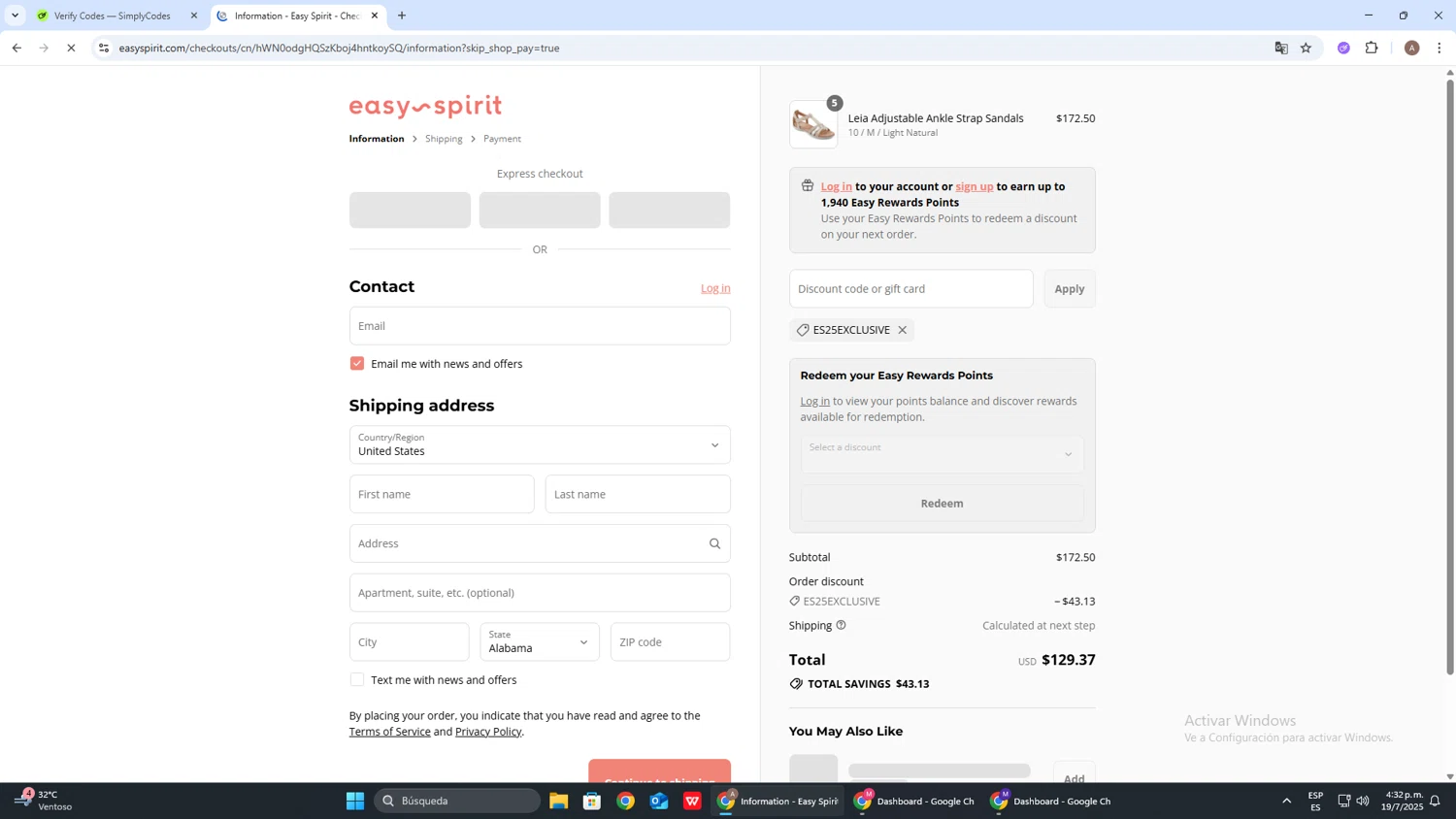Viewport: 1456px width, 819px height.
Task: Click the Email input field
Action: [x=540, y=326]
